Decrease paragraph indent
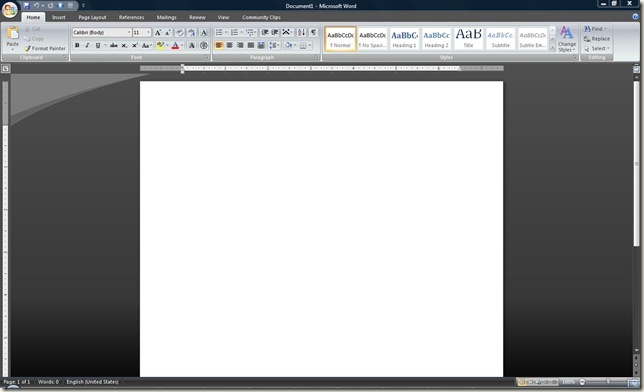 (265, 32)
